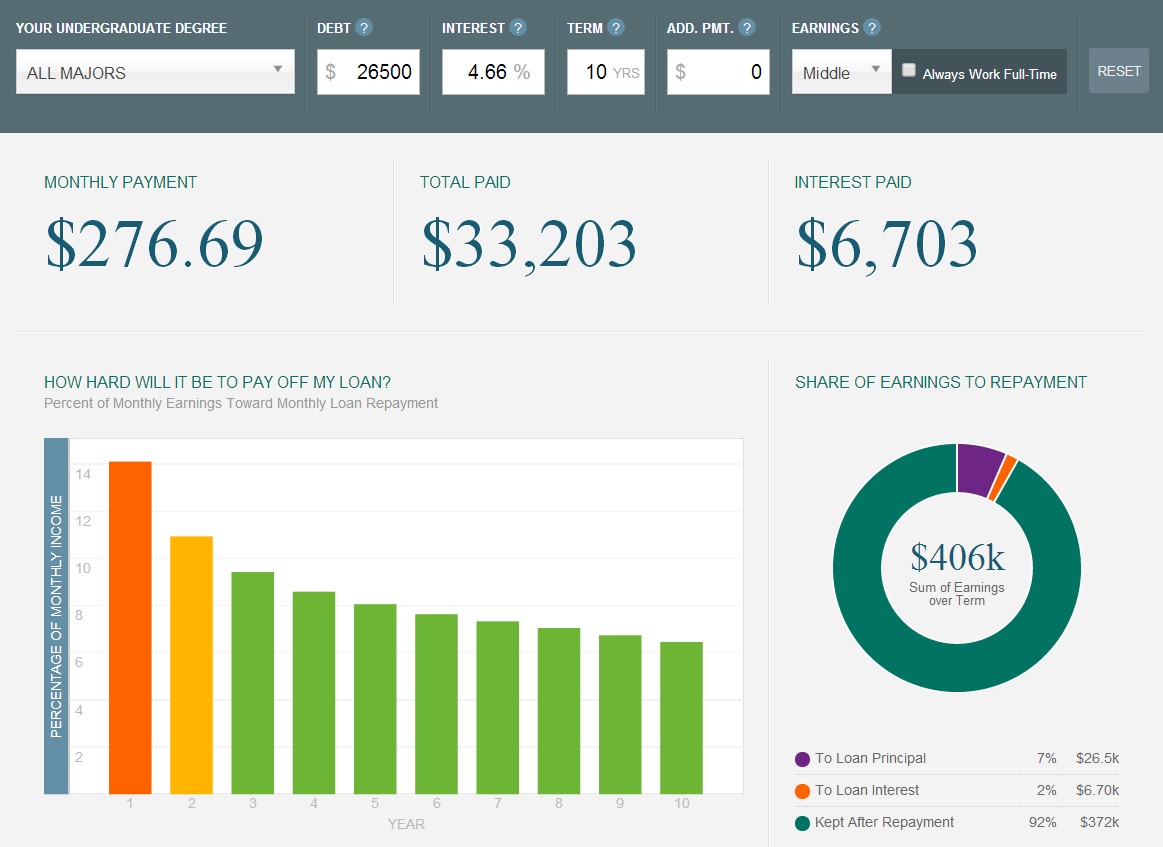This screenshot has height=847, width=1163.
Task: Expand the Middle earnings dropdown
Action: click(x=841, y=72)
